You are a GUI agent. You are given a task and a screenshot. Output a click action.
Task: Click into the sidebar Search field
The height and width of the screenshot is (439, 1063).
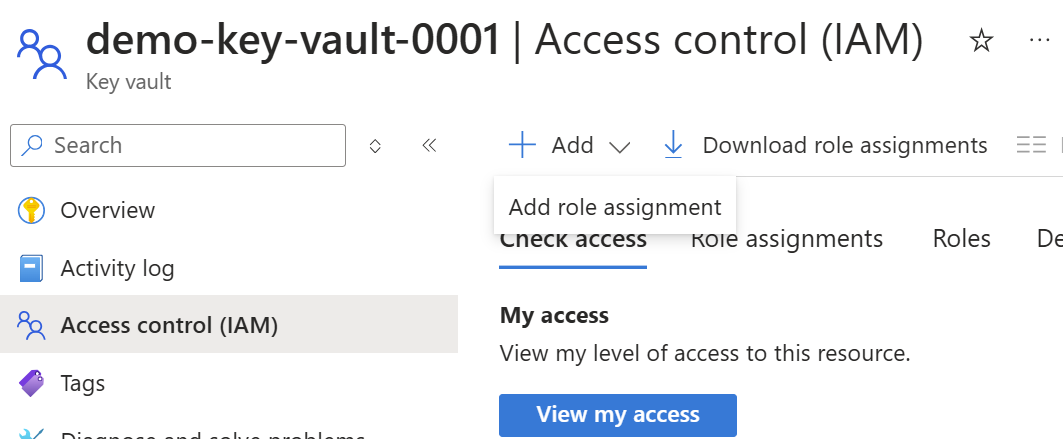(178, 146)
